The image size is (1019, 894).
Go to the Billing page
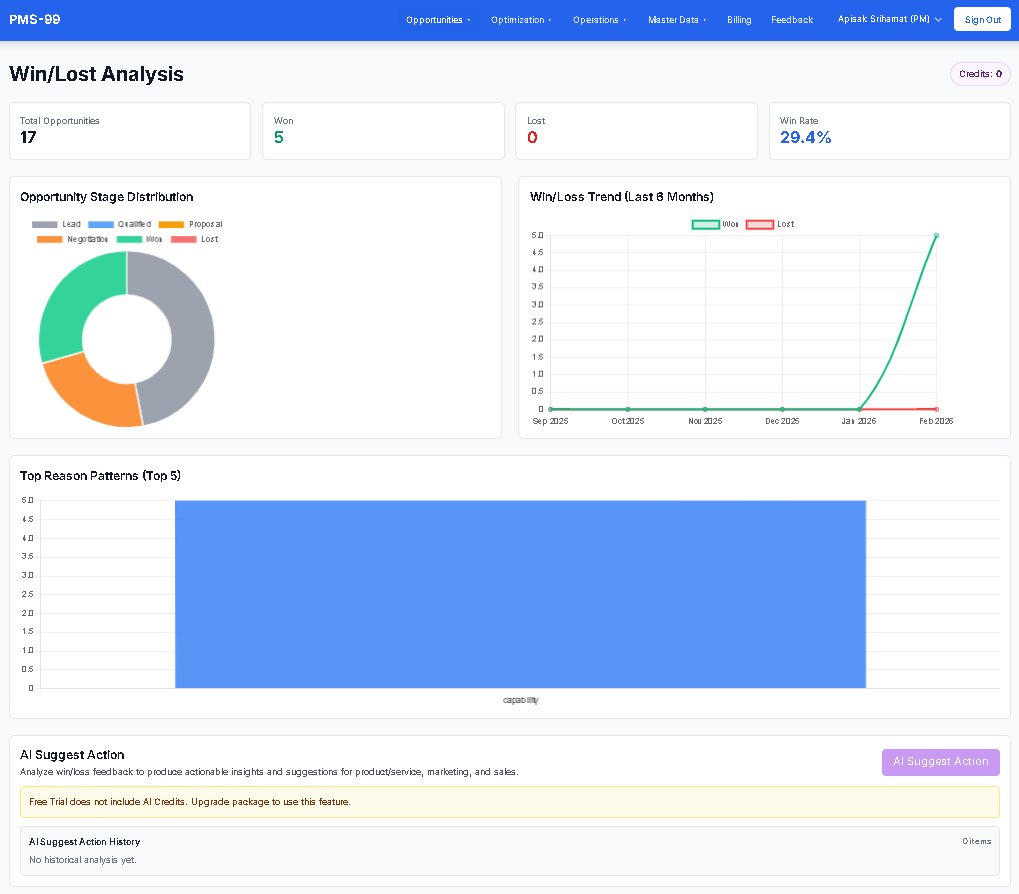[739, 20]
